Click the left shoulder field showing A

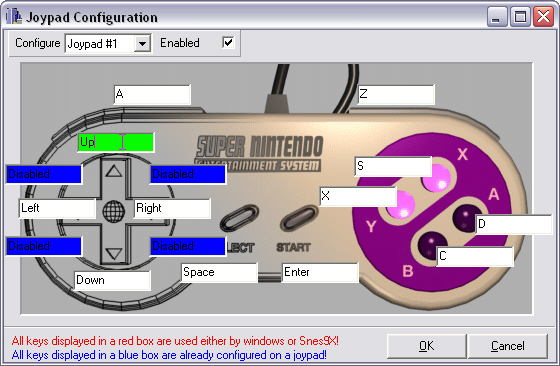pos(152,94)
